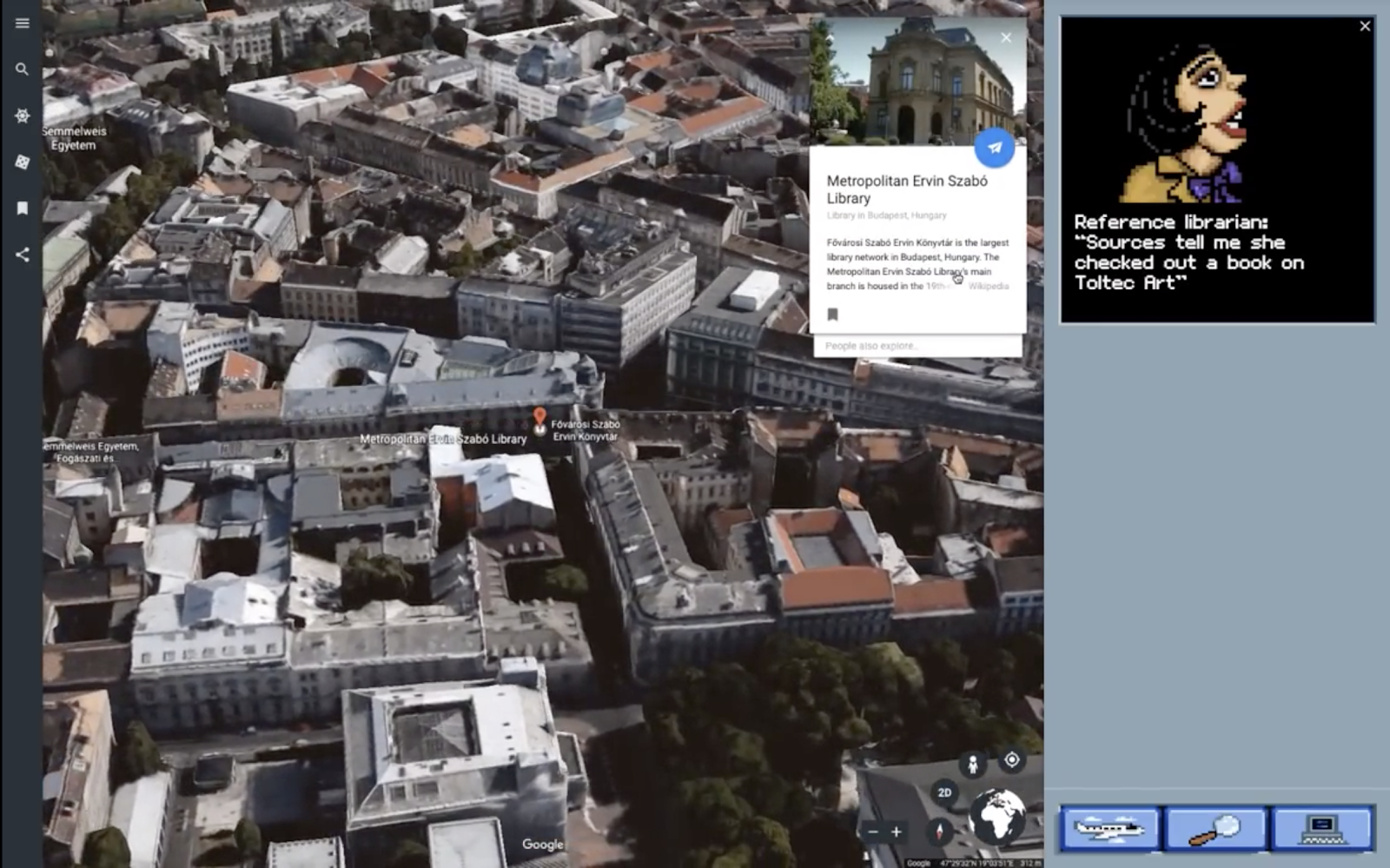Open the Wikipedia link in the card
Screen dimensions: 1390x868
[x=989, y=286]
